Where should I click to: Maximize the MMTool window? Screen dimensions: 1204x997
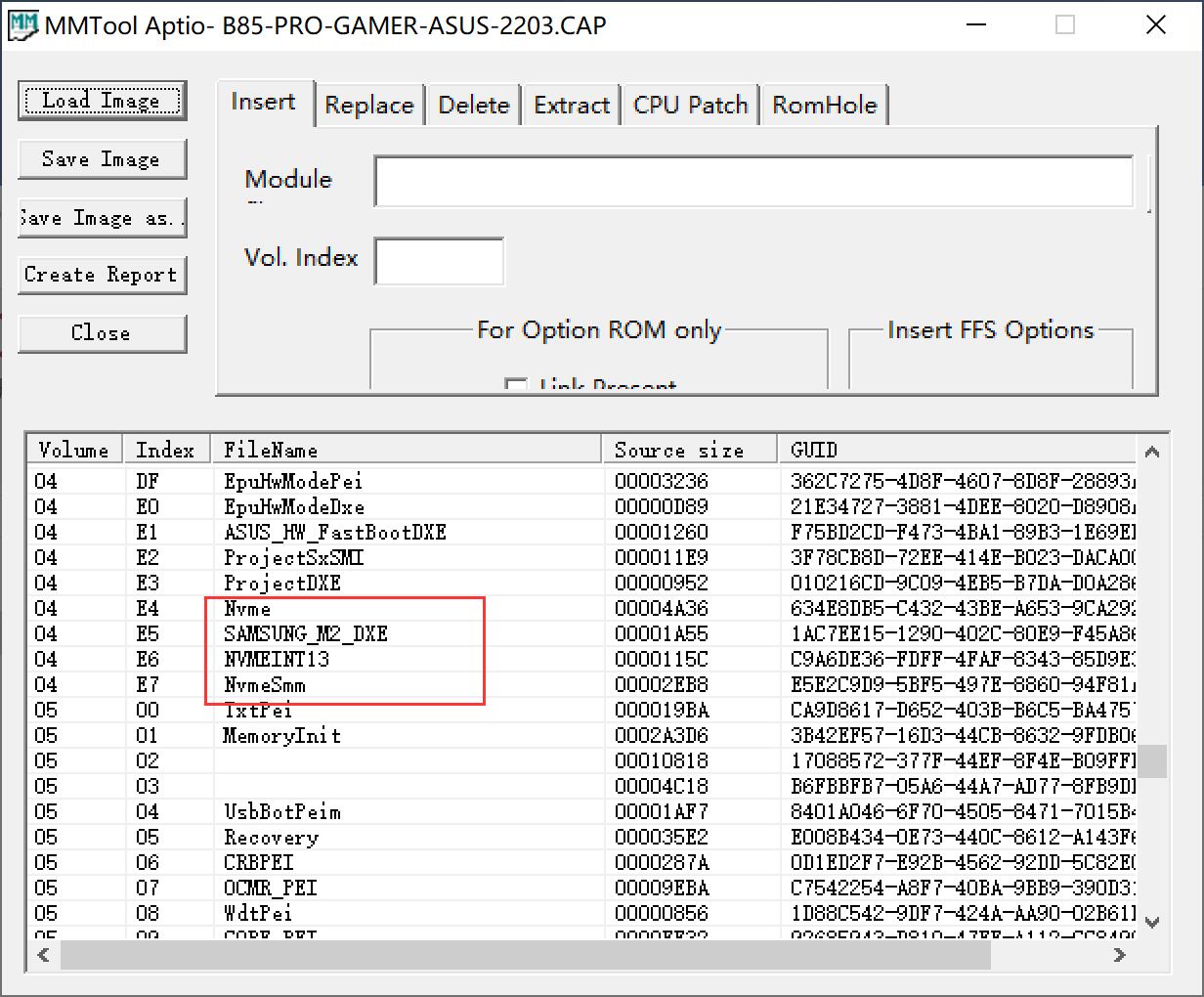(x=1065, y=24)
